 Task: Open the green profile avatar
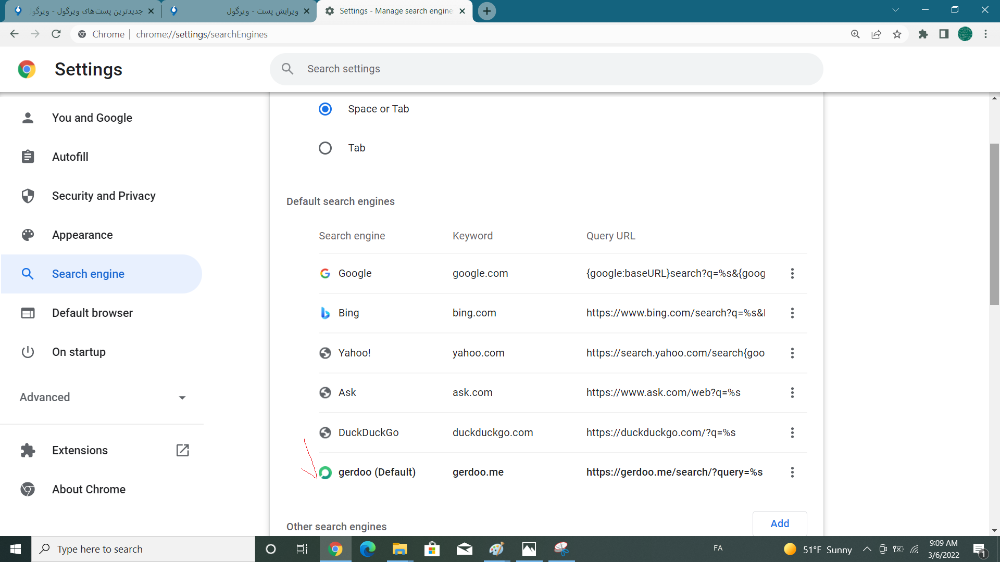(965, 34)
